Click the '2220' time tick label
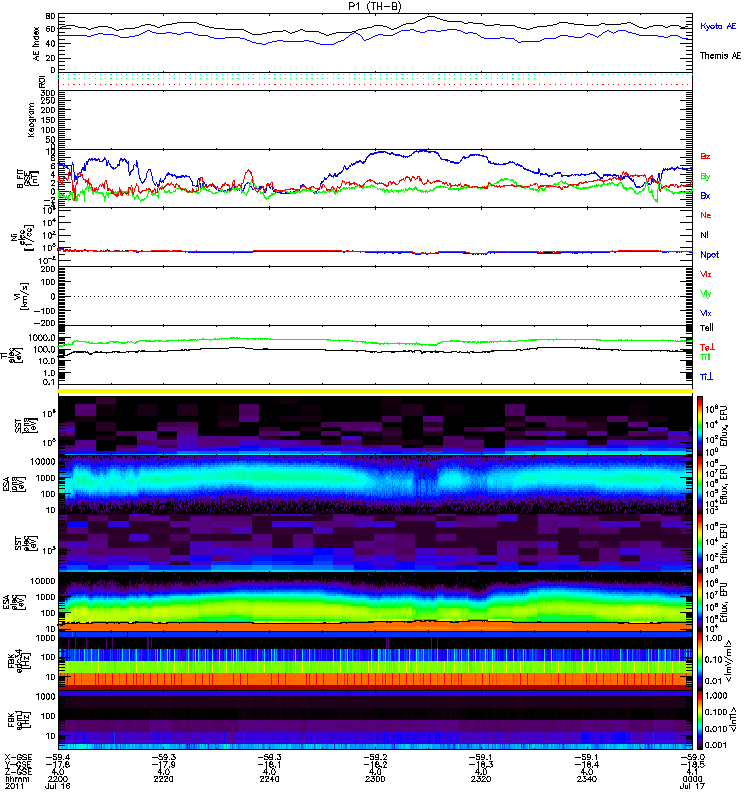The height and width of the screenshot is (800, 750). coord(163,779)
